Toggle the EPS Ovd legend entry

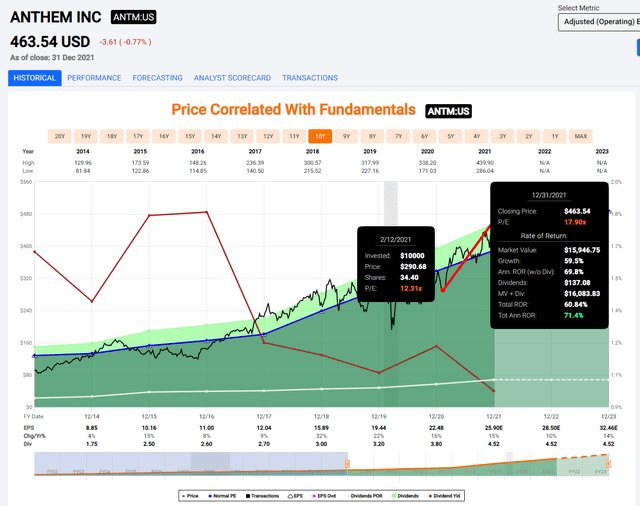click(324, 496)
